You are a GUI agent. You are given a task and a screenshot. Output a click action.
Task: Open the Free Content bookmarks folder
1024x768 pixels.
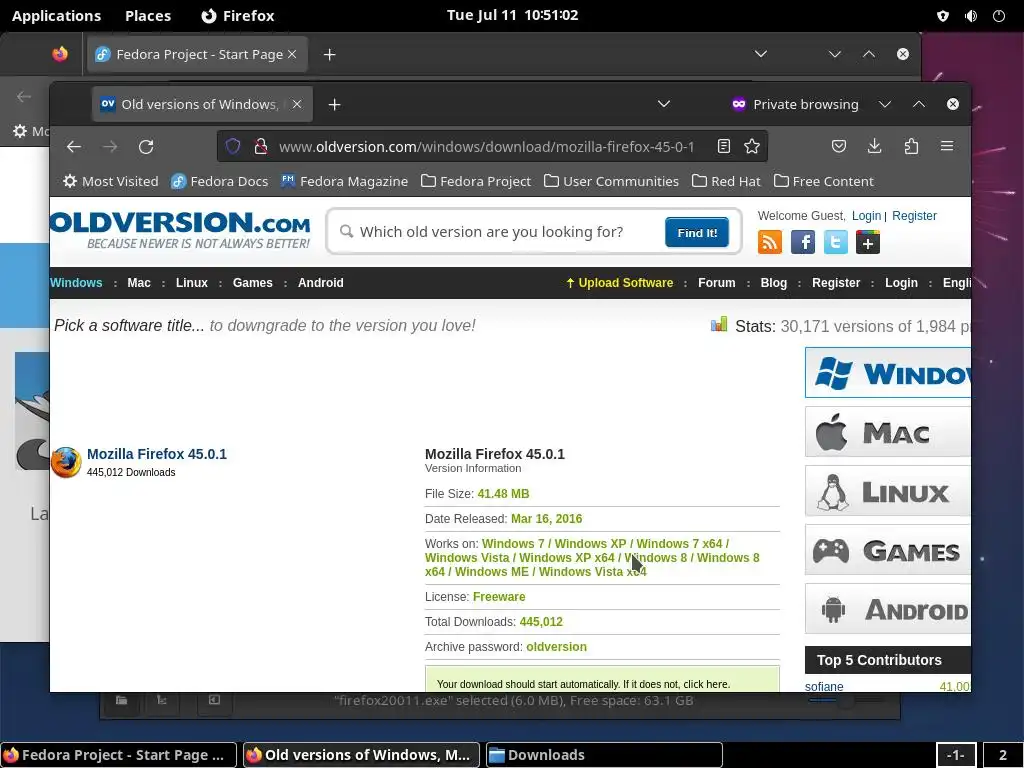pos(824,181)
